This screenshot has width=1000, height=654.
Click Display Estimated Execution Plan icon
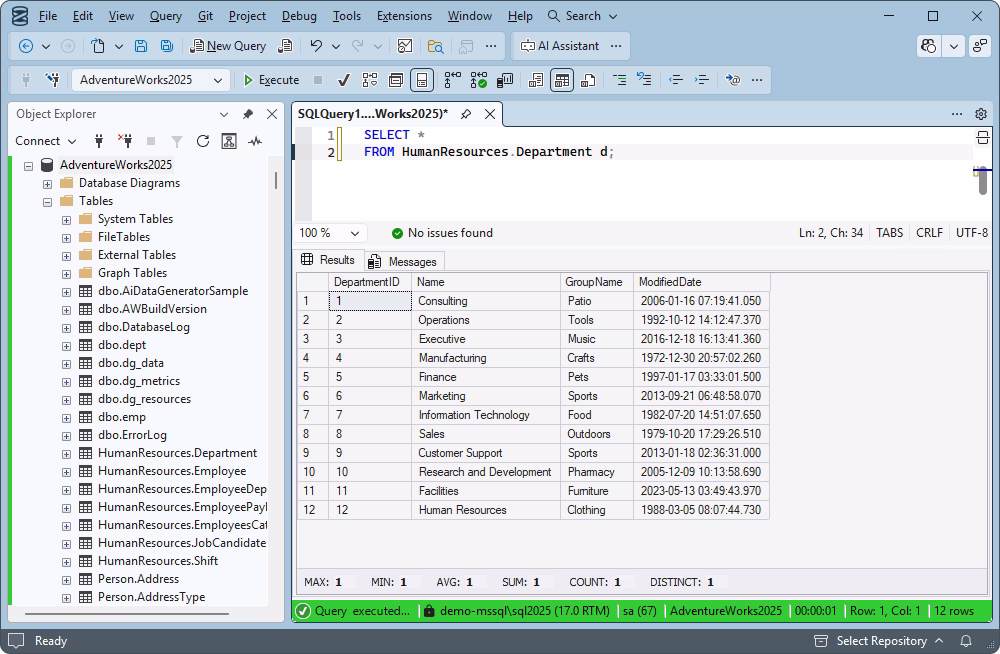tap(370, 80)
